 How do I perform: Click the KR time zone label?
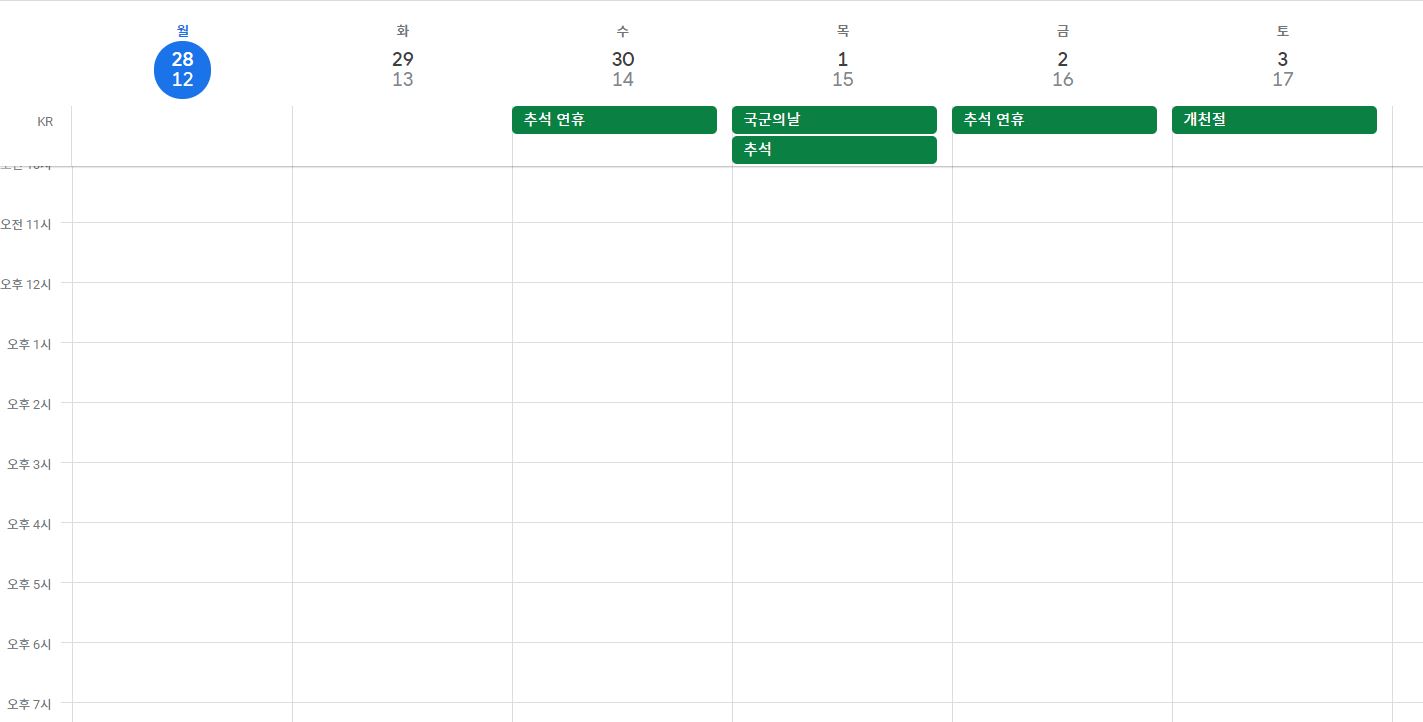(45, 122)
